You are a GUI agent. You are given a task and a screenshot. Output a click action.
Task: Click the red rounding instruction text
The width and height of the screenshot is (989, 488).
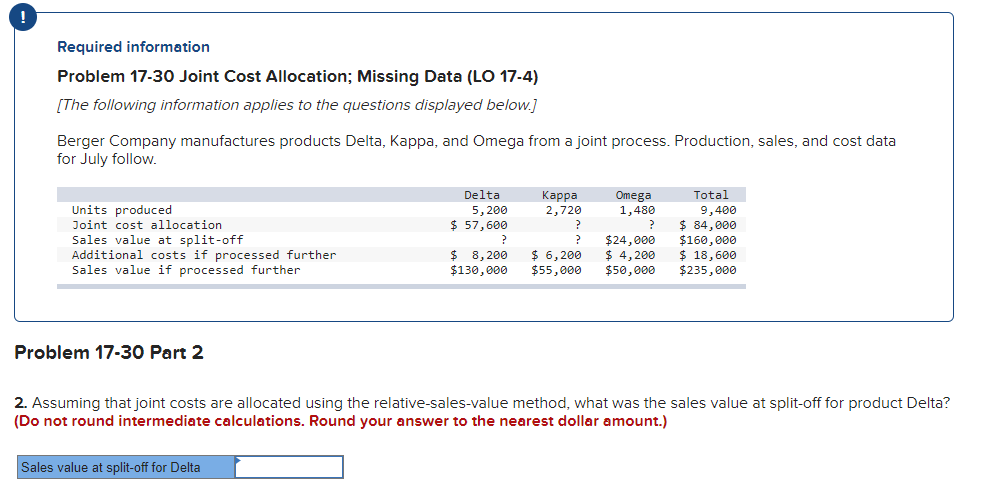click(341, 421)
